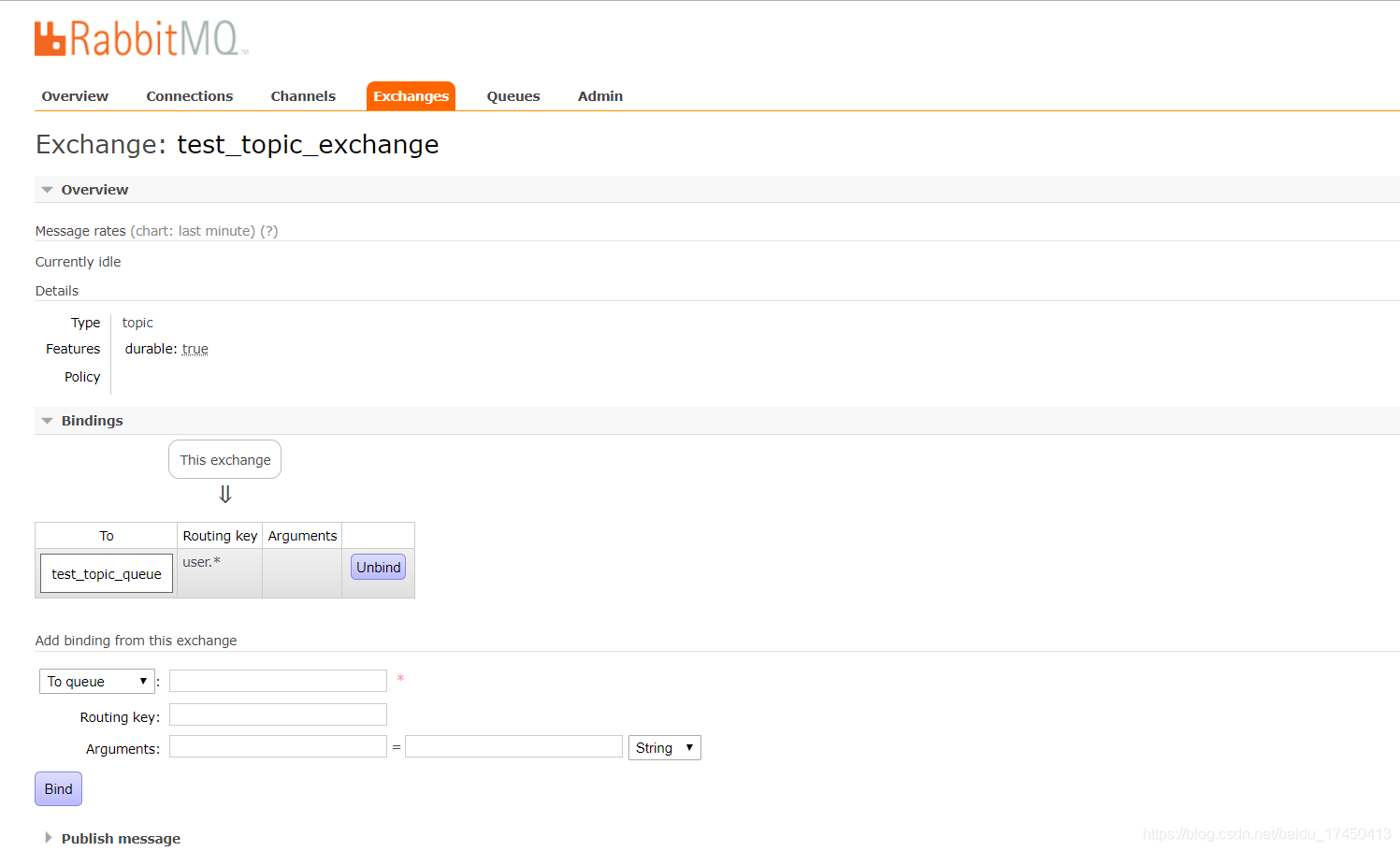Click the RabbitMQ logo

coord(141,39)
